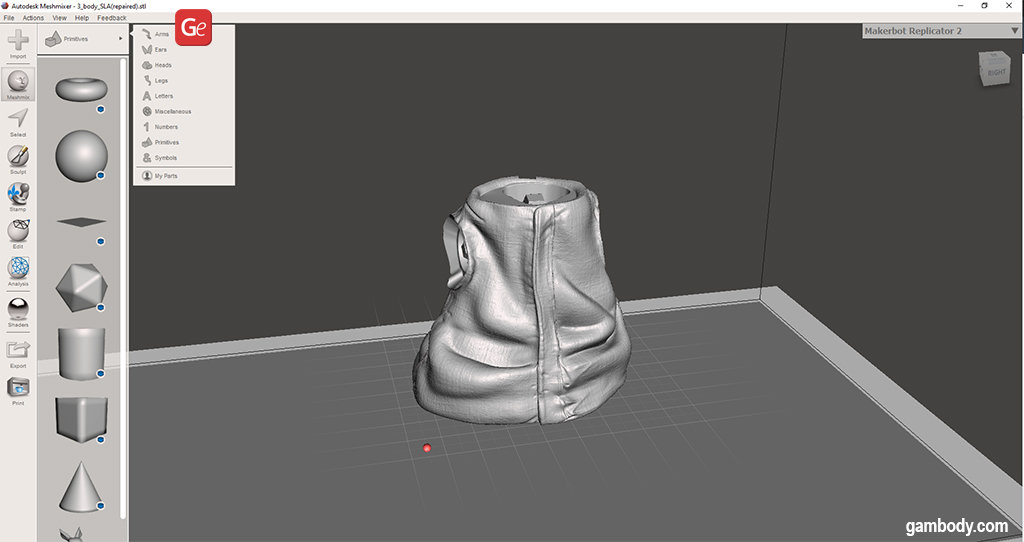This screenshot has width=1024, height=542.
Task: Open the Actions menu
Action: (33, 18)
